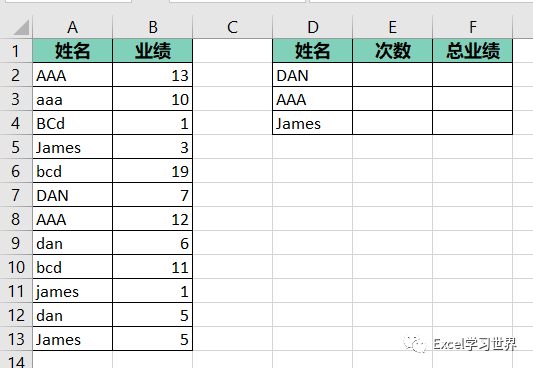Select column C header

[x=233, y=27]
